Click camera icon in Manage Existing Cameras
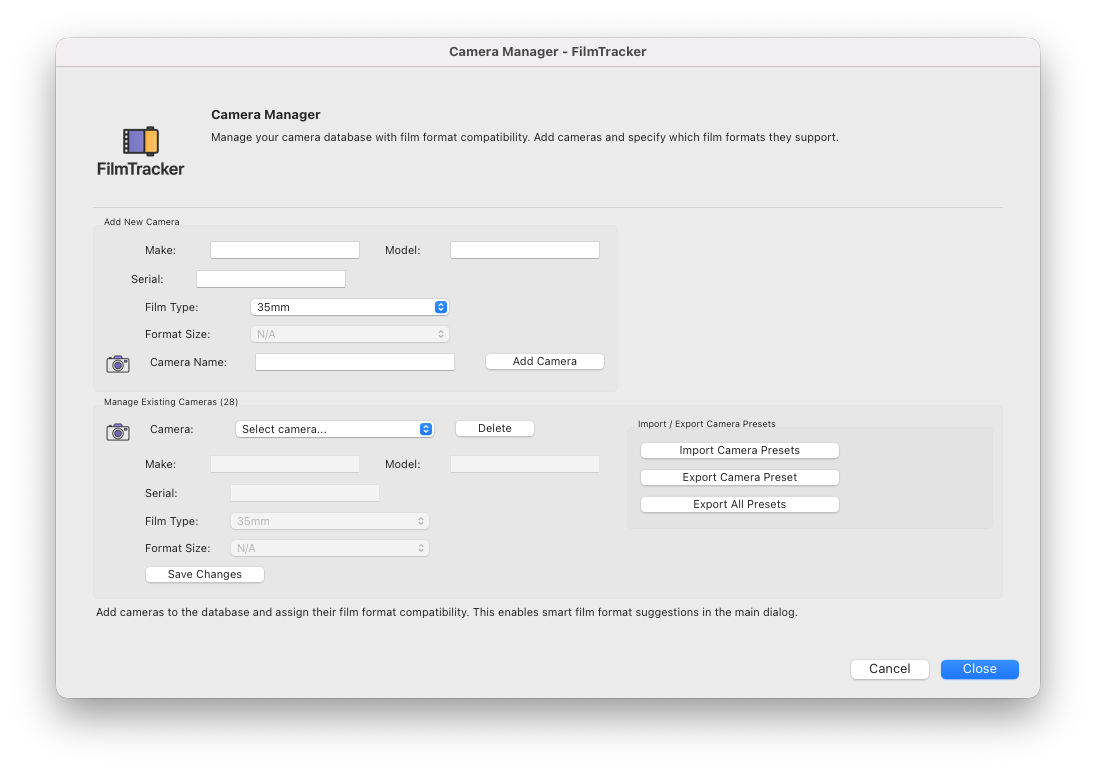Image resolution: width=1096 pixels, height=772 pixels. [118, 431]
